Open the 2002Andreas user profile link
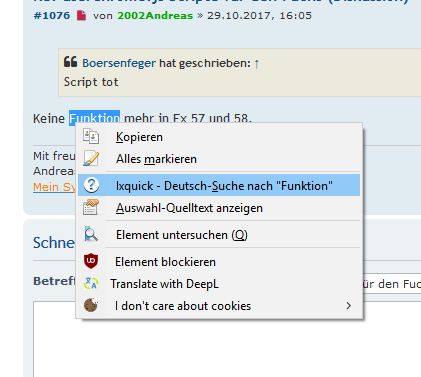421x377 pixels. [155, 16]
